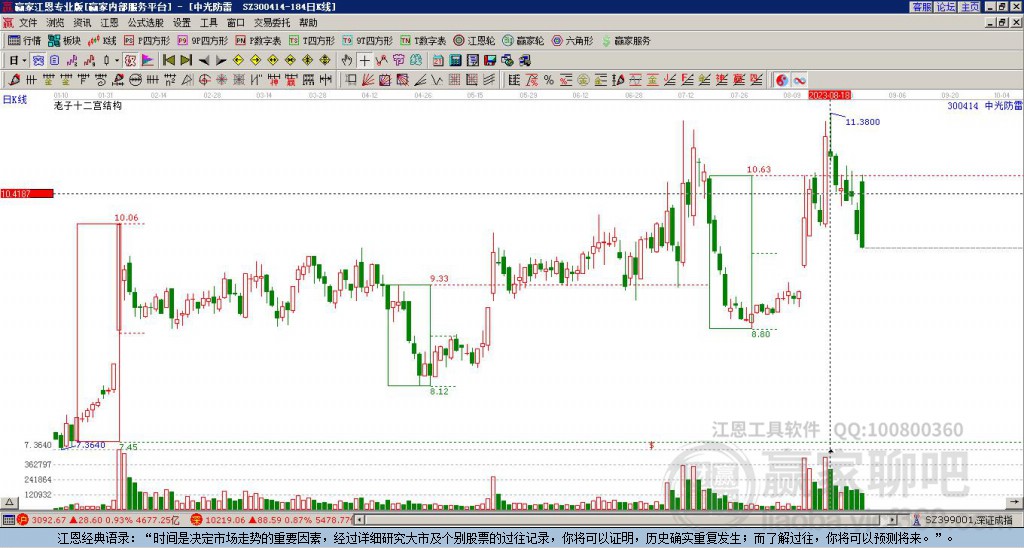Screen dimensions: 1024x548
Task: Open the P四方形 square tool
Action: pyautogui.click(x=146, y=40)
